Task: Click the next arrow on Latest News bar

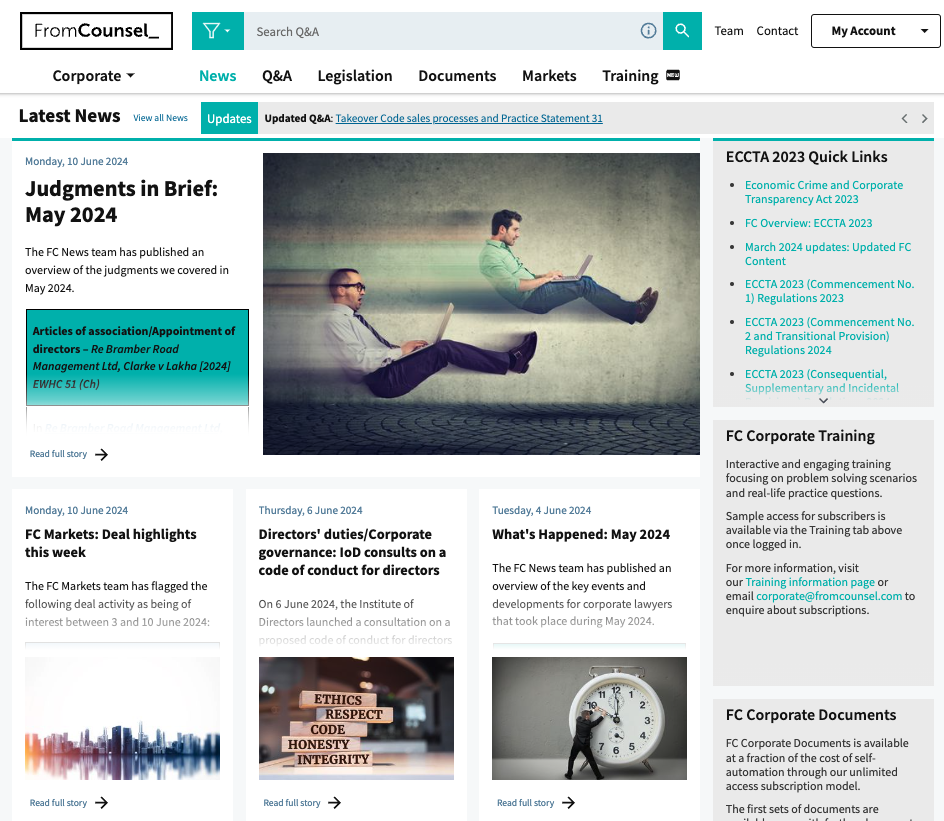Action: (925, 117)
